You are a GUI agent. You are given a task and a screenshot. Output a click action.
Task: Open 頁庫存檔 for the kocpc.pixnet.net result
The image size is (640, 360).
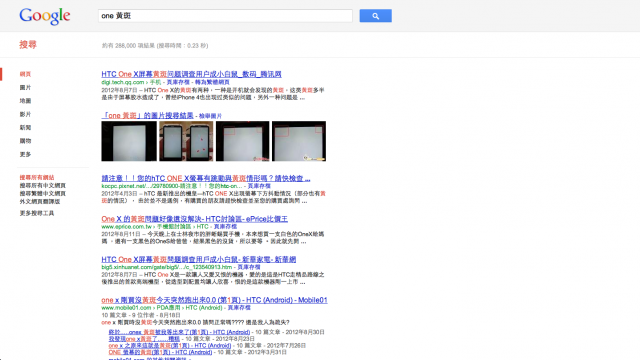[259, 186]
